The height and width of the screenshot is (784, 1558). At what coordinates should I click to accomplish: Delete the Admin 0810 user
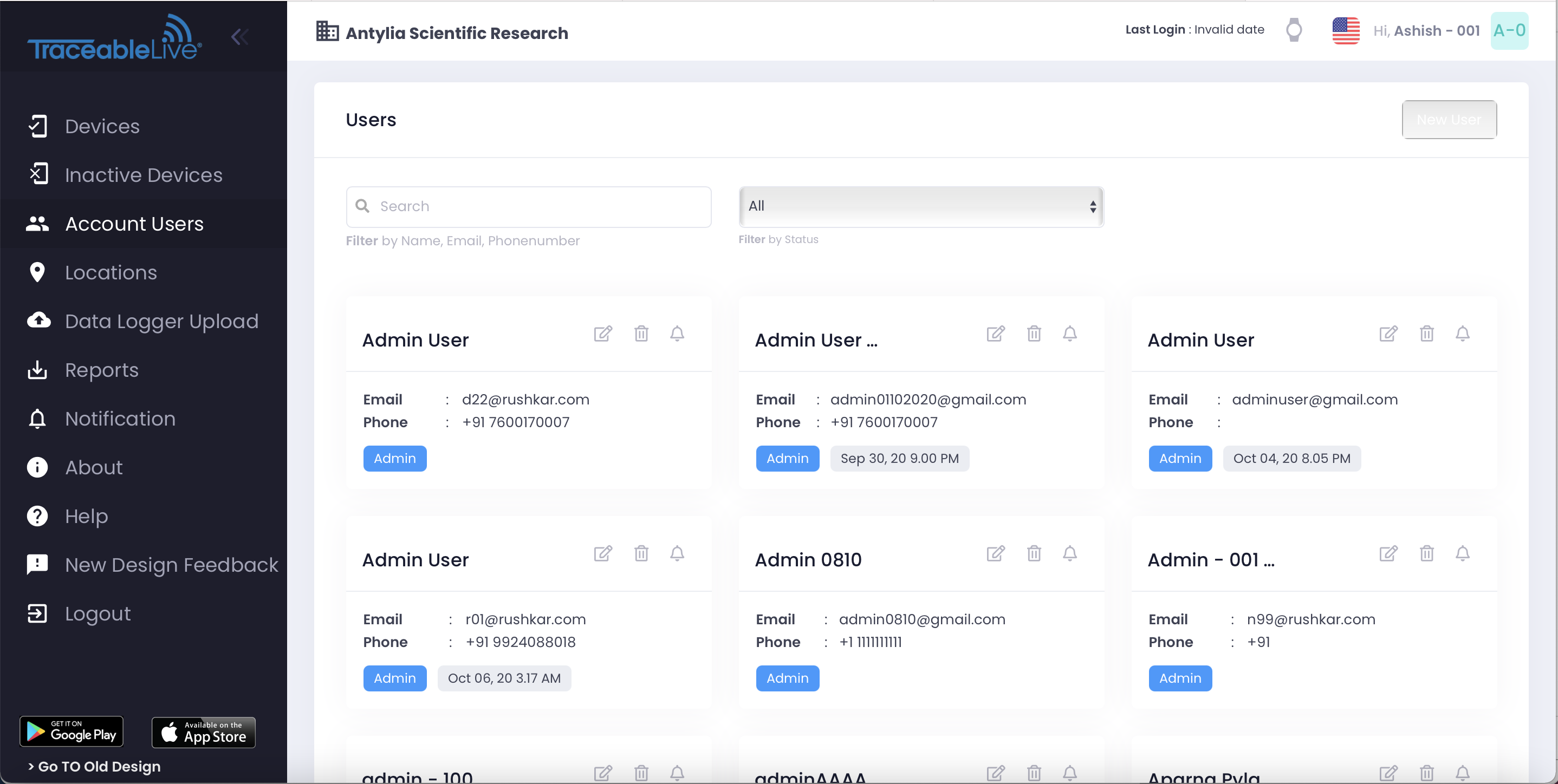click(x=1034, y=554)
